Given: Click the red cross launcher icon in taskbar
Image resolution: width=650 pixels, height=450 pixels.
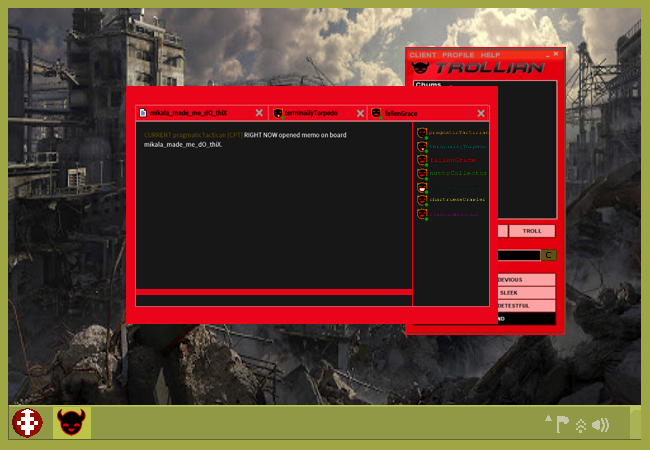Looking at the screenshot, I should click(x=28, y=422).
